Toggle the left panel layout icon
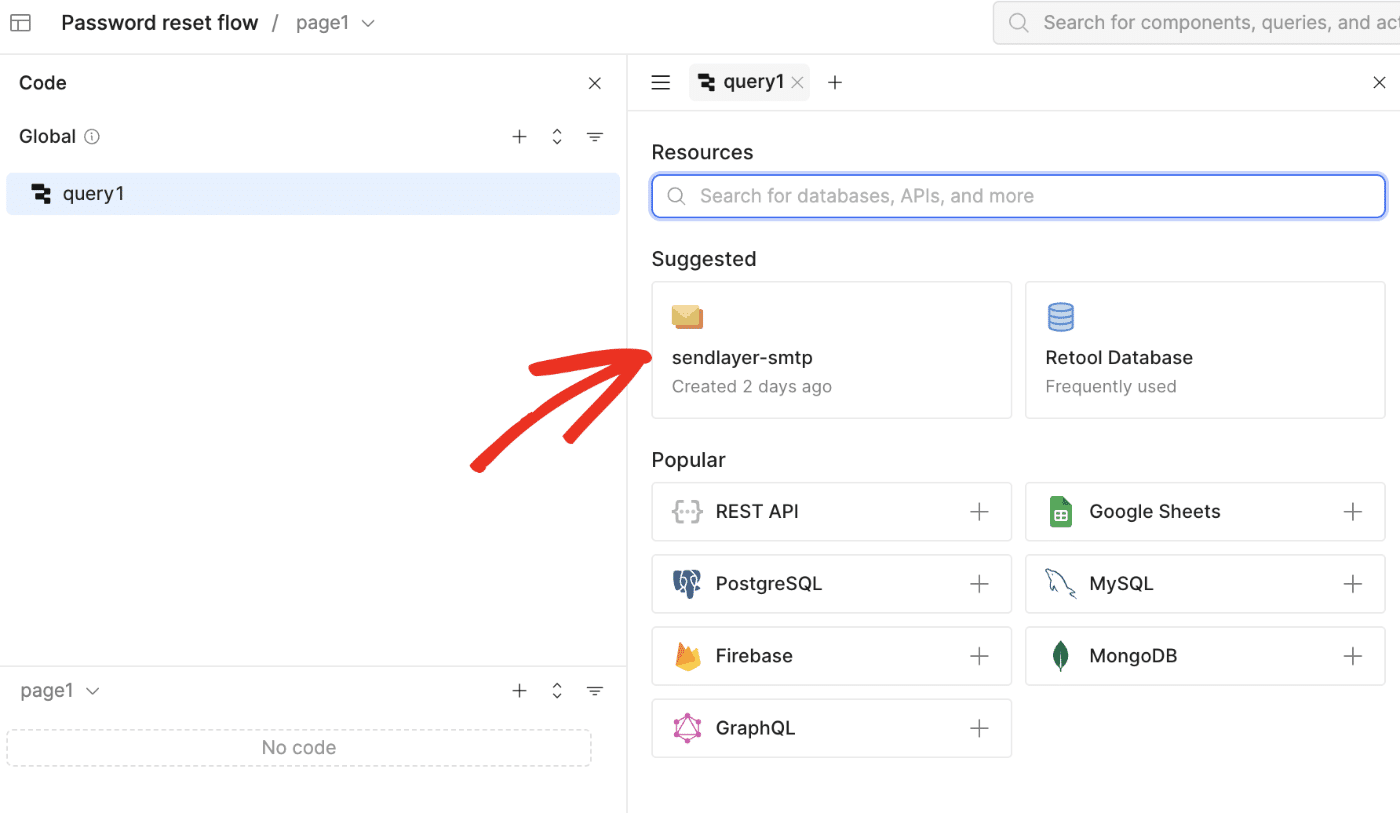The image size is (1400, 813). tap(20, 23)
